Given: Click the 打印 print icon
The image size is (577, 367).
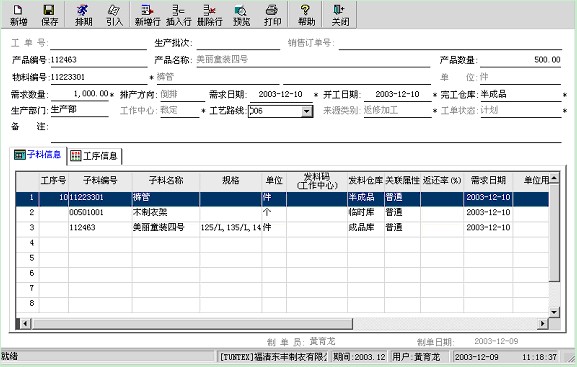Looking at the screenshot, I should pyautogui.click(x=272, y=15).
